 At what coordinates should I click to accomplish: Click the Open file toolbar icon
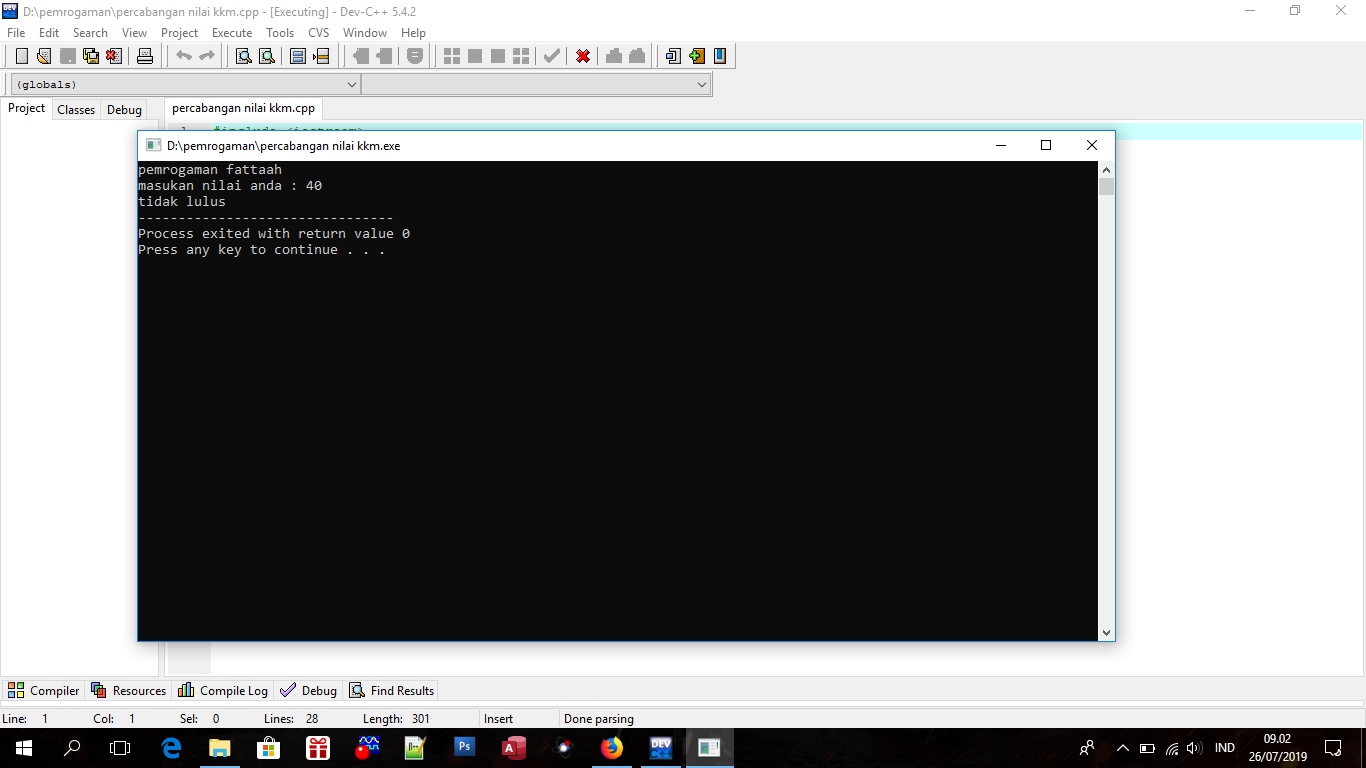pos(44,56)
